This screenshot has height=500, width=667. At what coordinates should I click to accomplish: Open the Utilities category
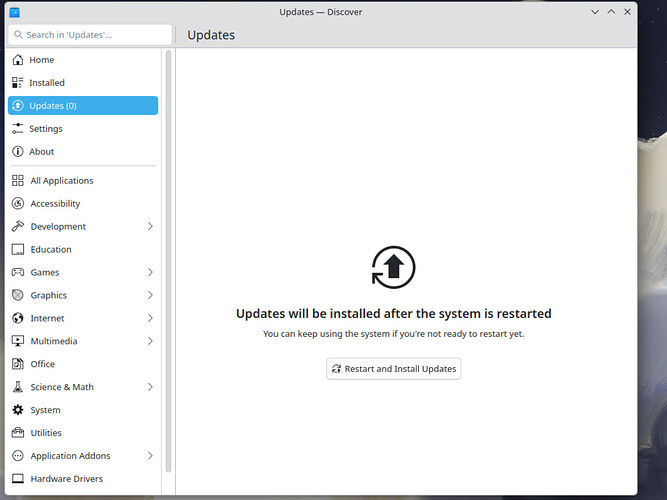point(83,433)
